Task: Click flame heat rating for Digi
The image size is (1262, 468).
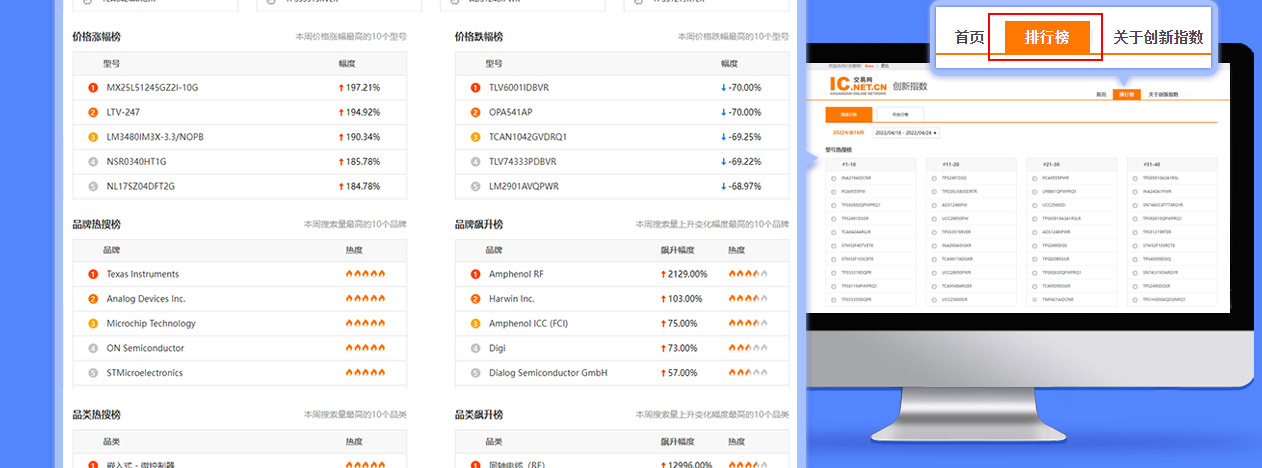Action: pos(748,348)
